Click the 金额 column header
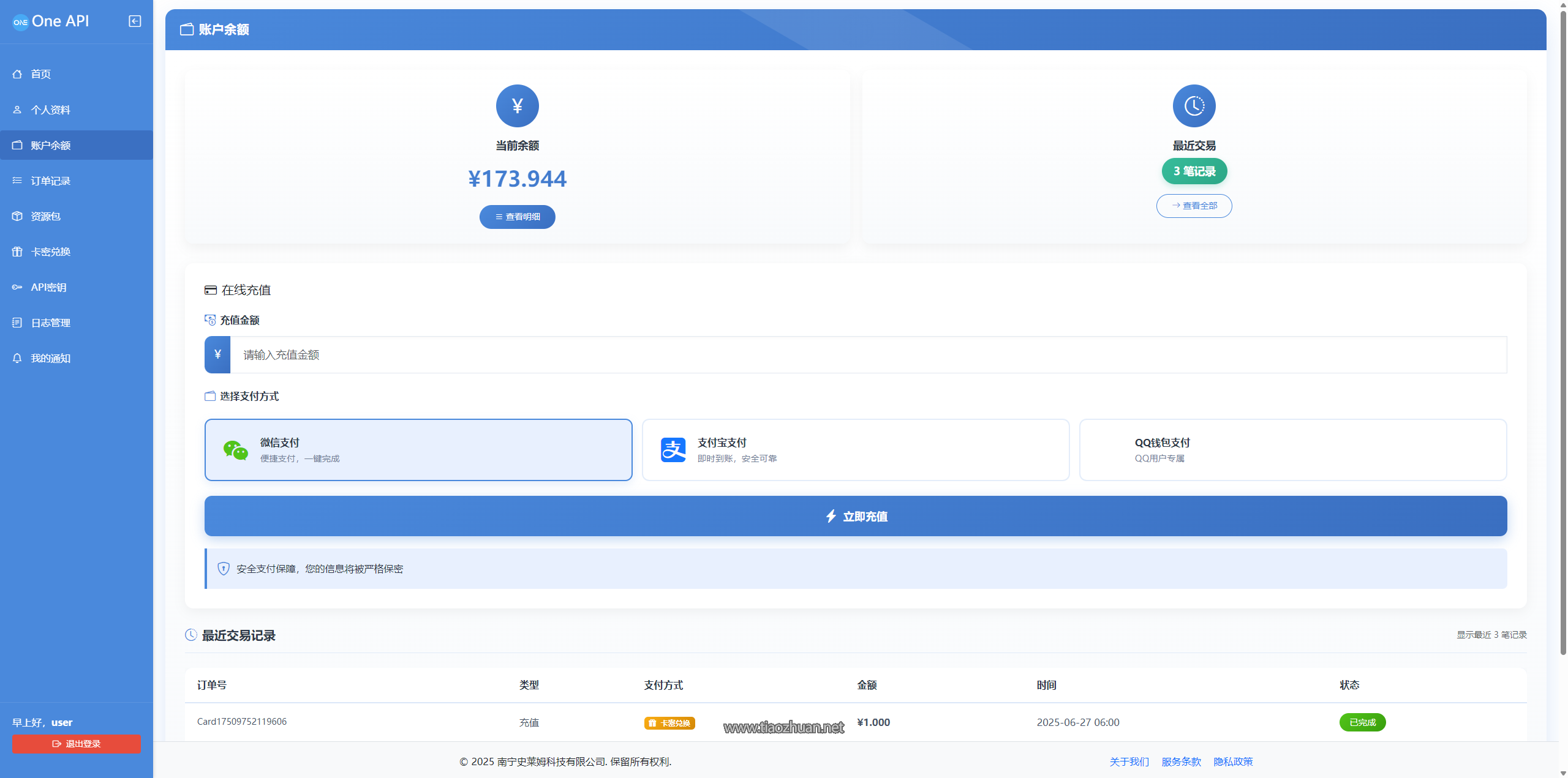The width and height of the screenshot is (1568, 778). pos(867,685)
